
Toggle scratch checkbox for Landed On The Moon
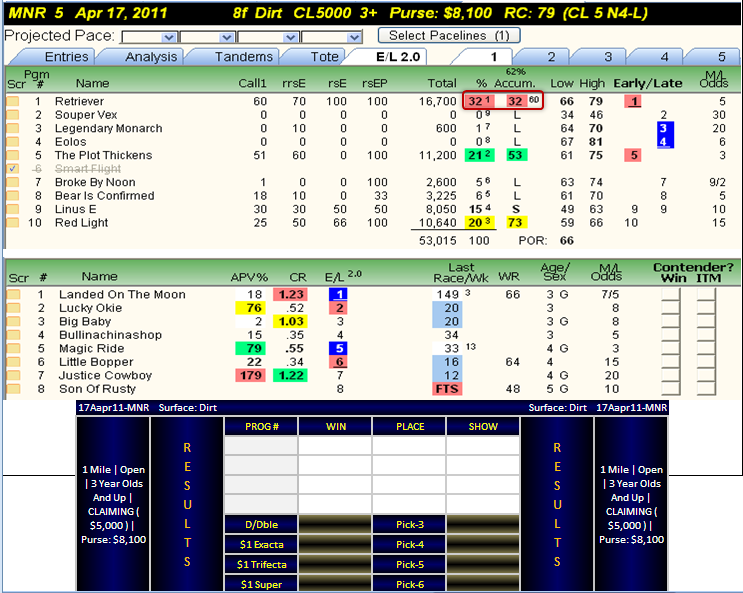pyautogui.click(x=14, y=294)
